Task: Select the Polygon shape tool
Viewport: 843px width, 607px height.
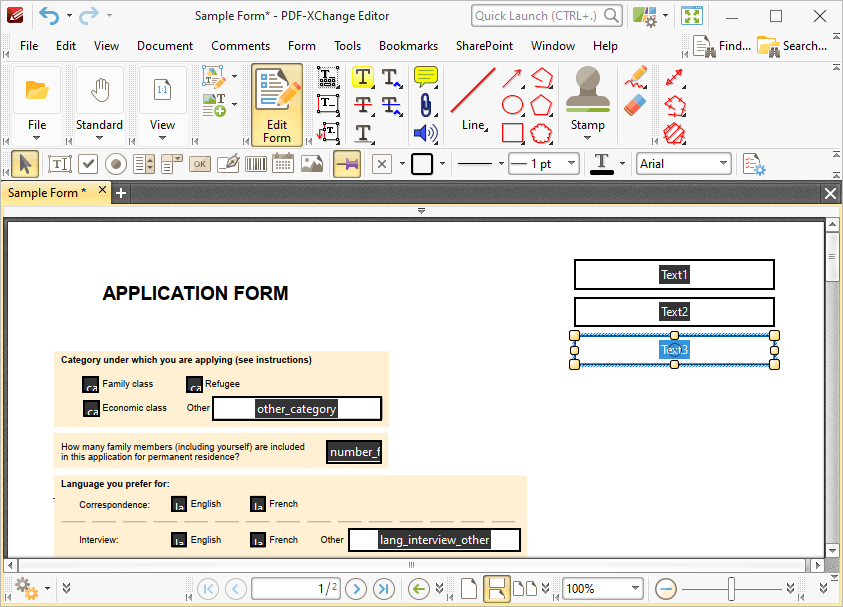Action: coord(541,105)
